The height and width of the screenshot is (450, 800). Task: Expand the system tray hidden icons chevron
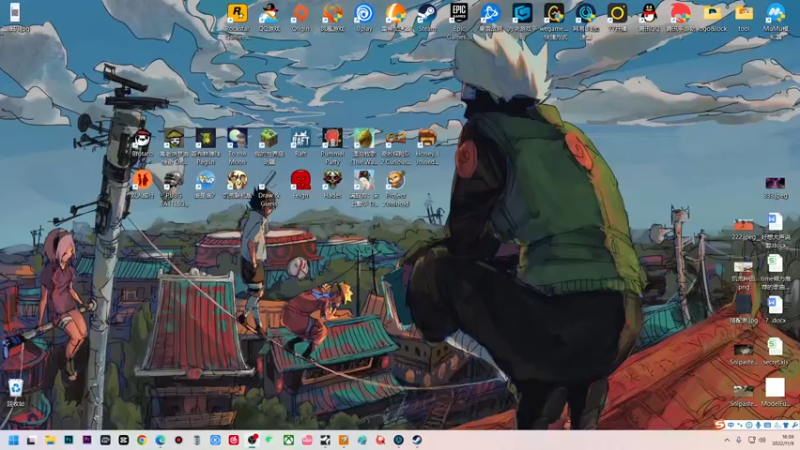pyautogui.click(x=727, y=440)
